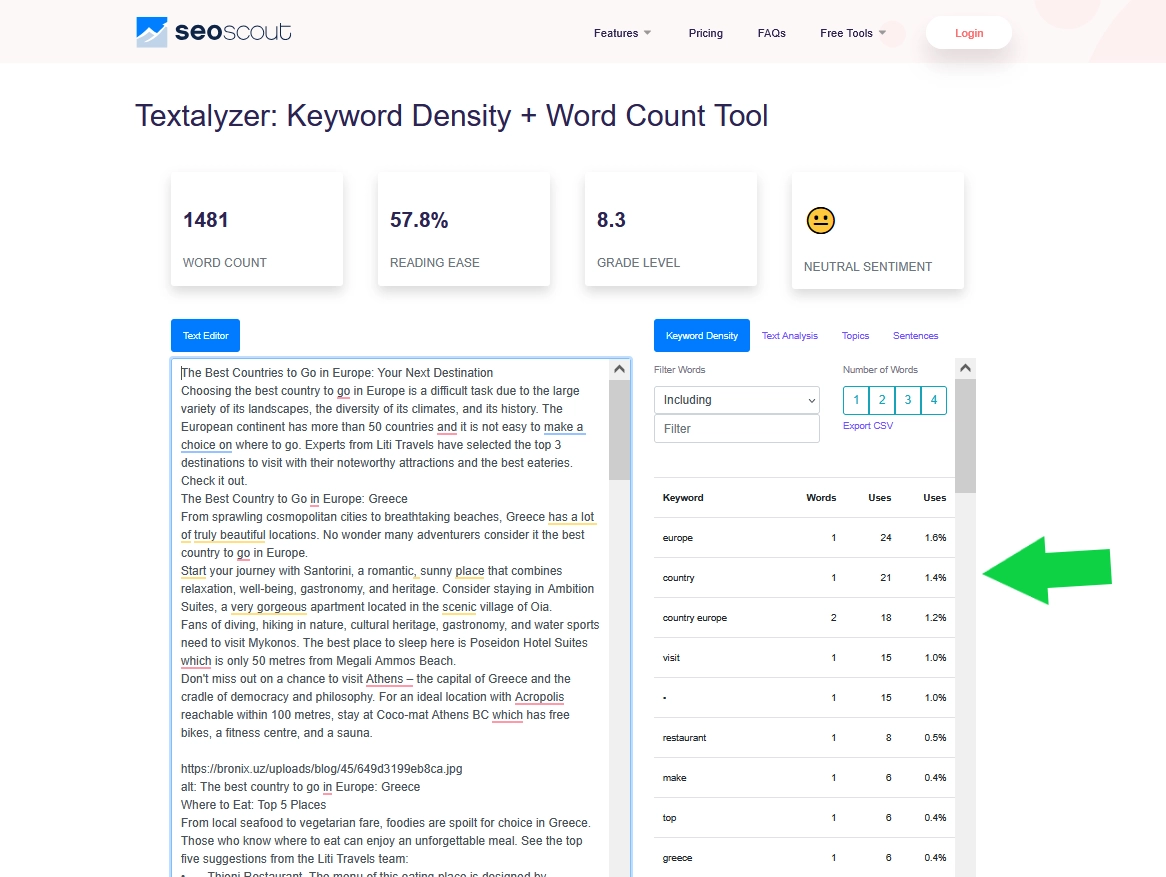Select the Text Editor button
1166x877 pixels.
coord(205,335)
